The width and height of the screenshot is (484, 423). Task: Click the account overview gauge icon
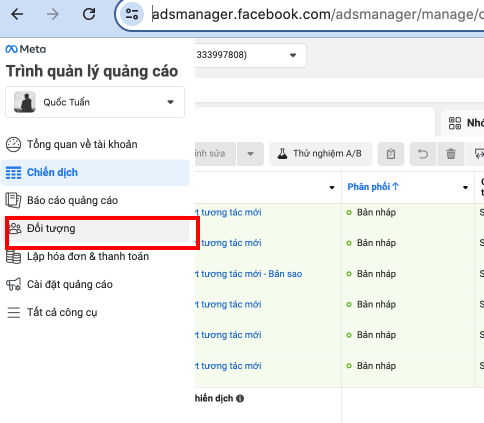(x=13, y=144)
